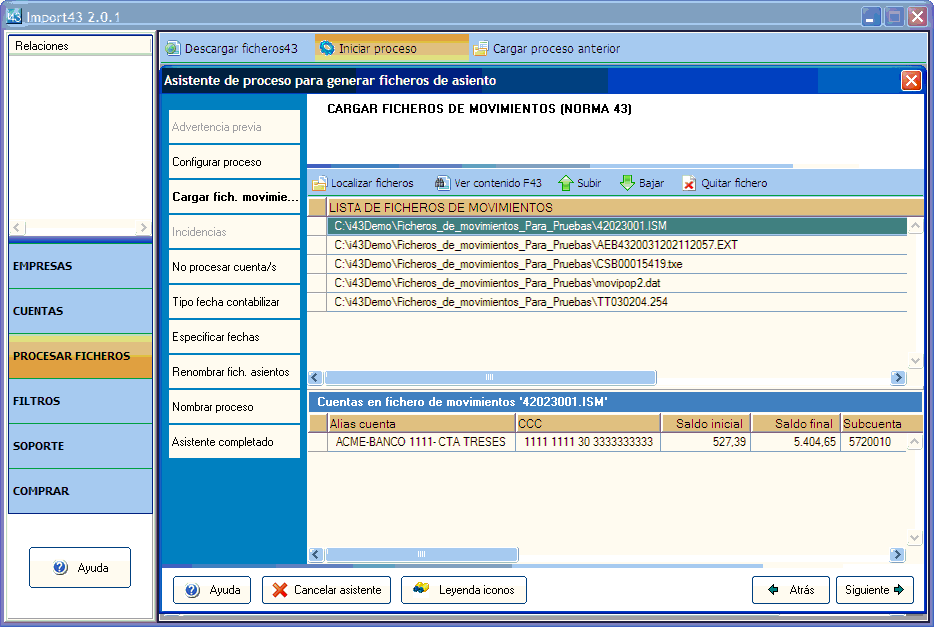Cancel the wizard with Cancelar asistente
This screenshot has height=627, width=934.
tap(326, 590)
